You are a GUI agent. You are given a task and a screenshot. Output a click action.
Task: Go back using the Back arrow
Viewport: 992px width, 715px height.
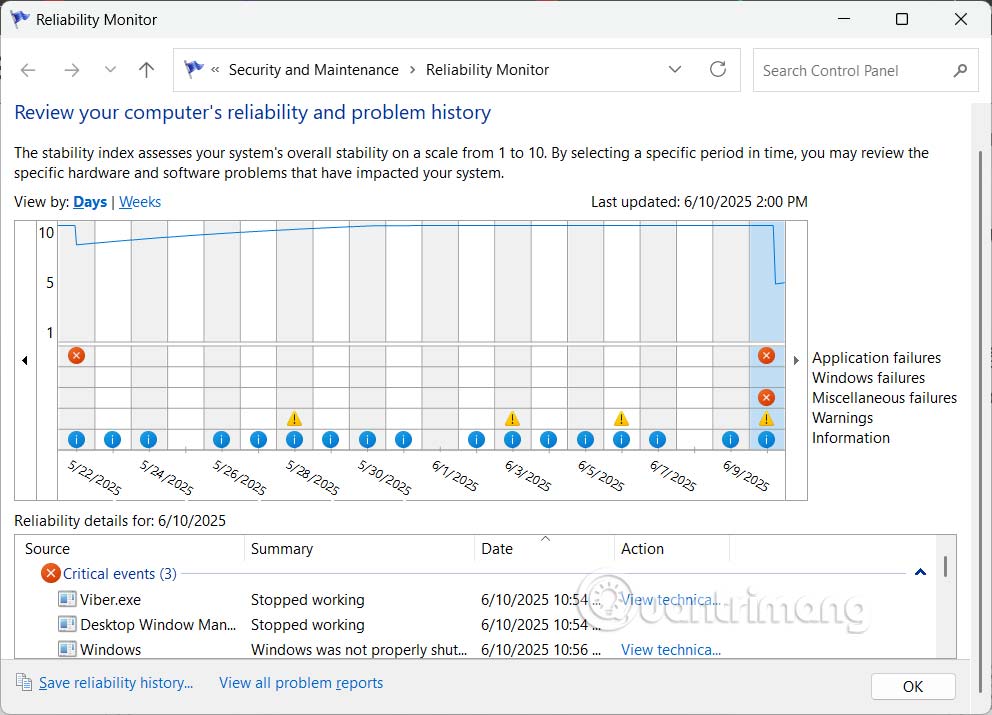28,70
